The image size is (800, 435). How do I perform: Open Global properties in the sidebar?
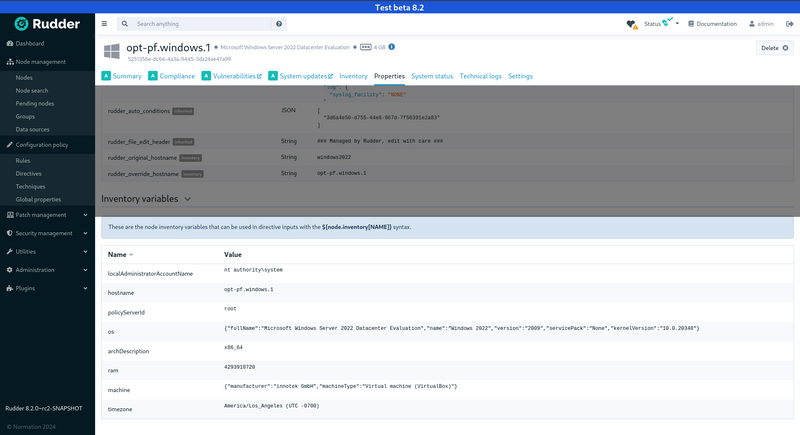pyautogui.click(x=38, y=199)
